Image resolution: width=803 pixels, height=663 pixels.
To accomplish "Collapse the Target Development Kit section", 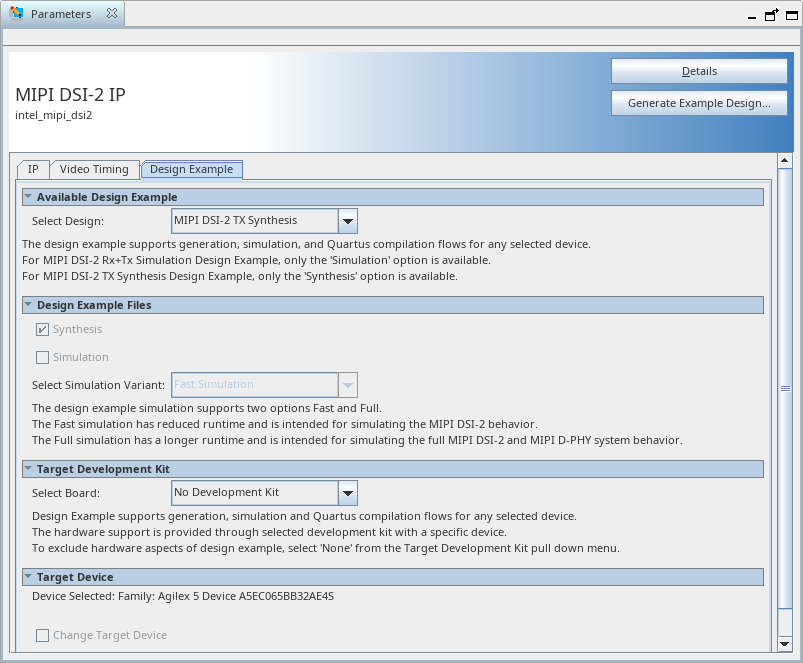I will [x=28, y=468].
